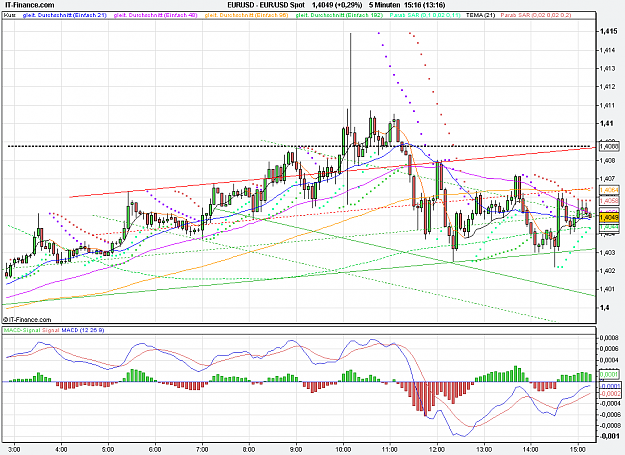This screenshot has width=625, height=455.
Task: Click green gleit. Durchschnitt (Einfach 192) legend
Action: 339,15
